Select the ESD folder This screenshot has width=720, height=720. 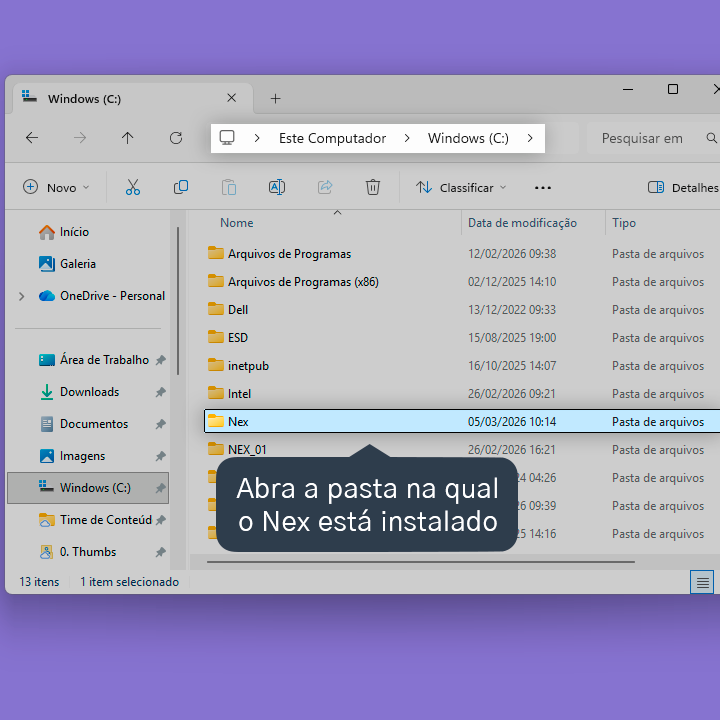pyautogui.click(x=228, y=338)
